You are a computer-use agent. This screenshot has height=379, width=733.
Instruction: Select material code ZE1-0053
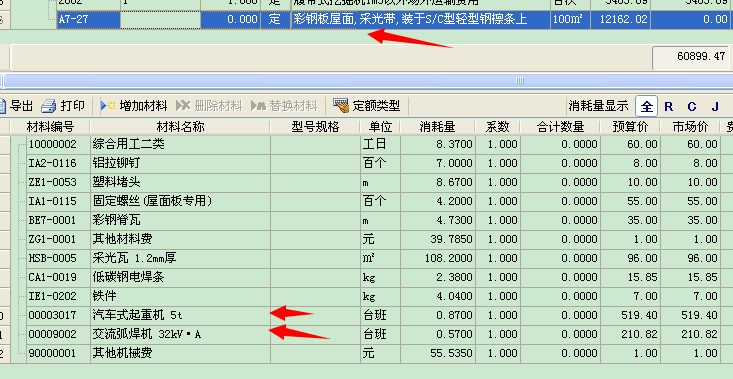(52, 182)
